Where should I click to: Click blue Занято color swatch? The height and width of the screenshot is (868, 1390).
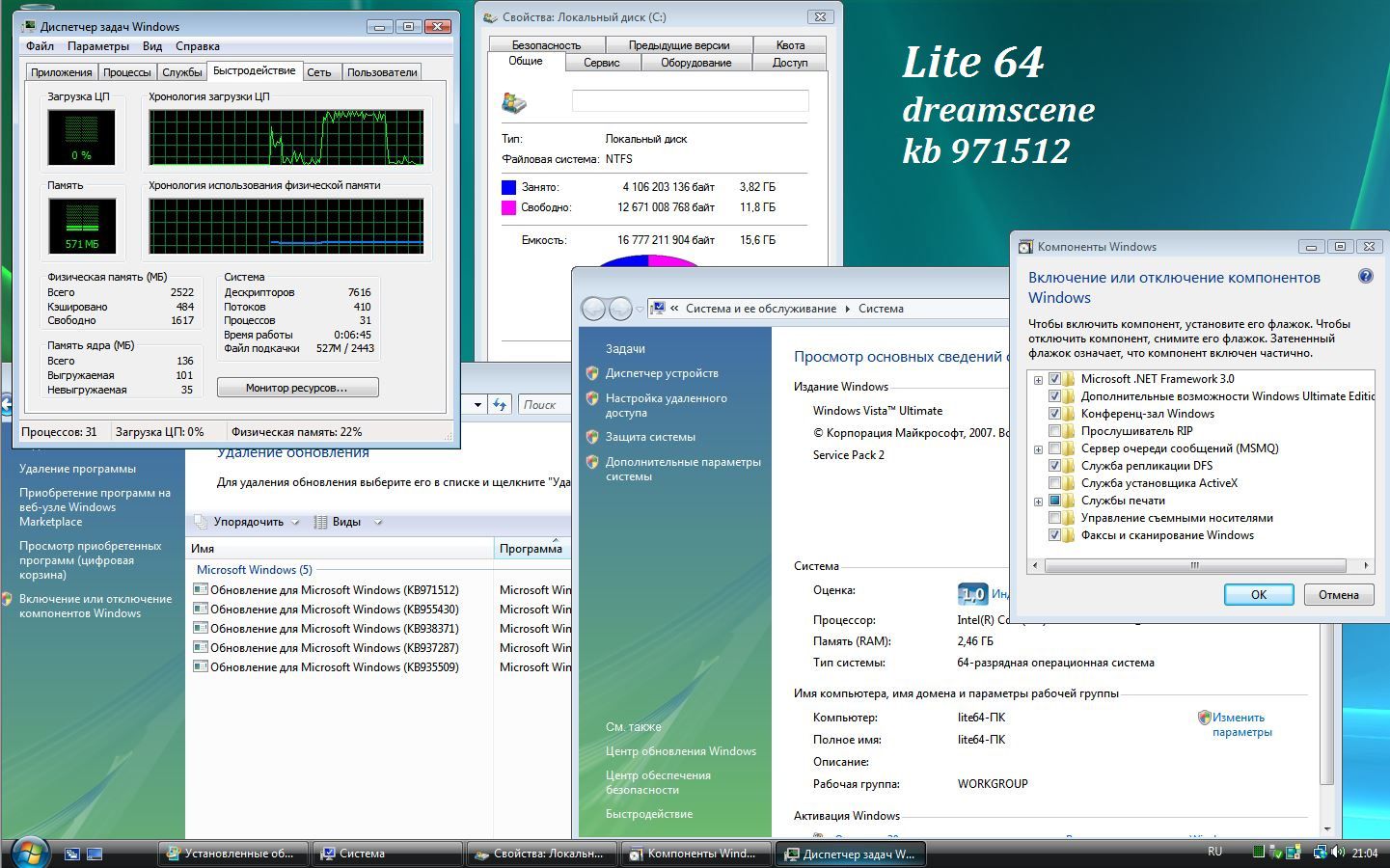(x=508, y=187)
